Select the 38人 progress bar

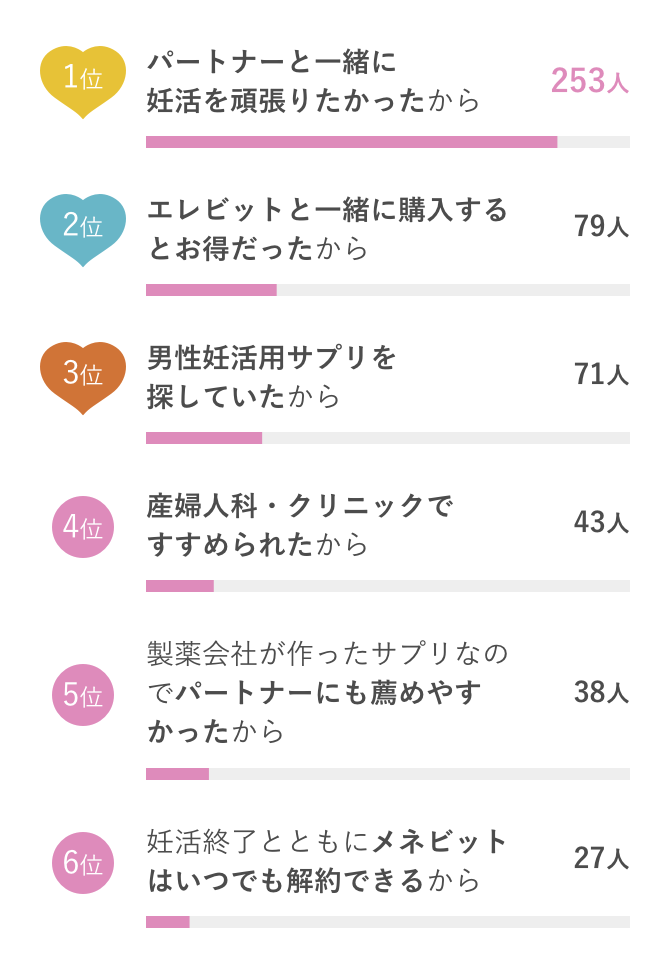click(388, 774)
